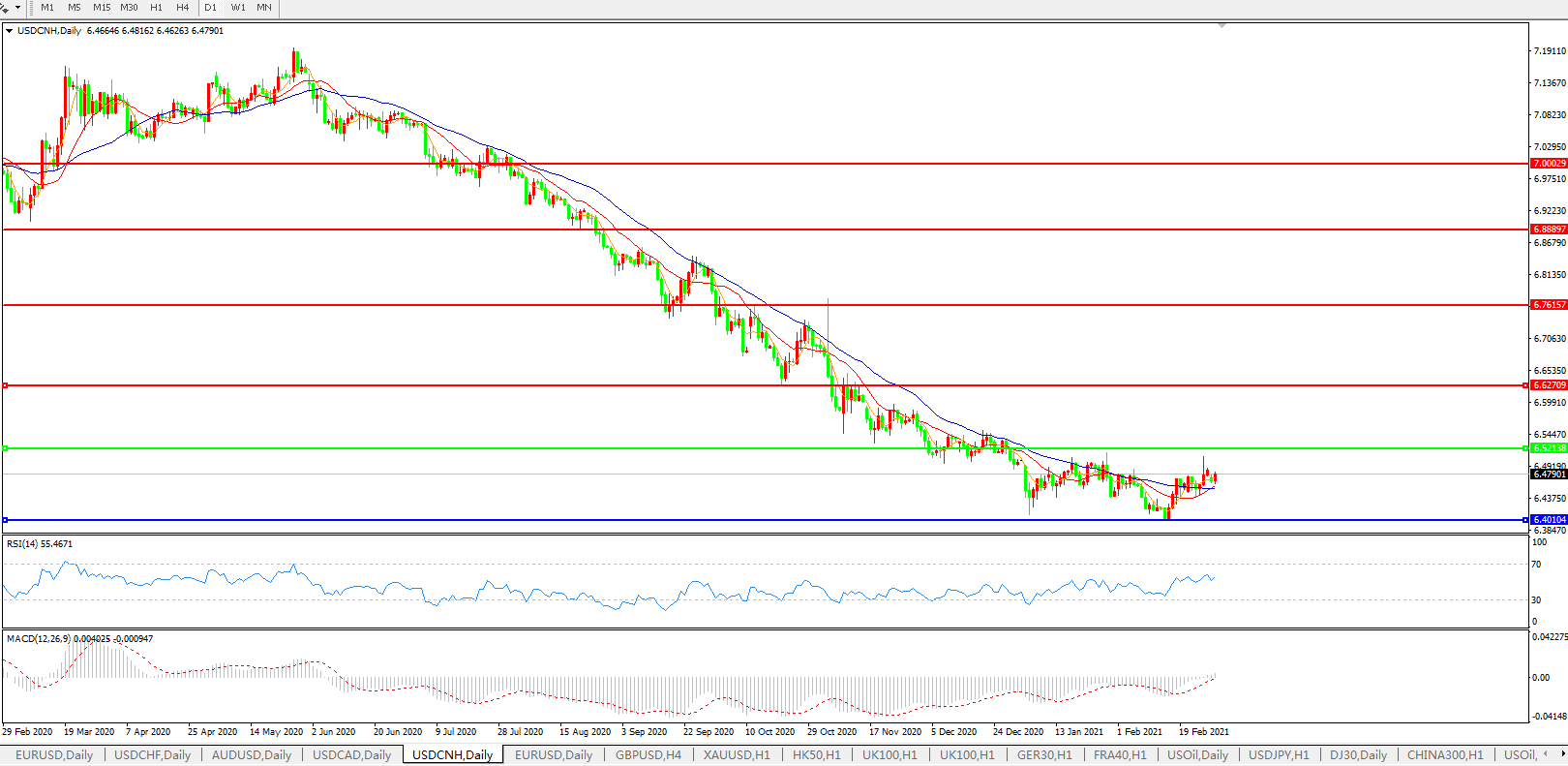This screenshot has height=766, width=1568.
Task: Select the left handle of the 6.62709 line
Action: tap(6, 385)
